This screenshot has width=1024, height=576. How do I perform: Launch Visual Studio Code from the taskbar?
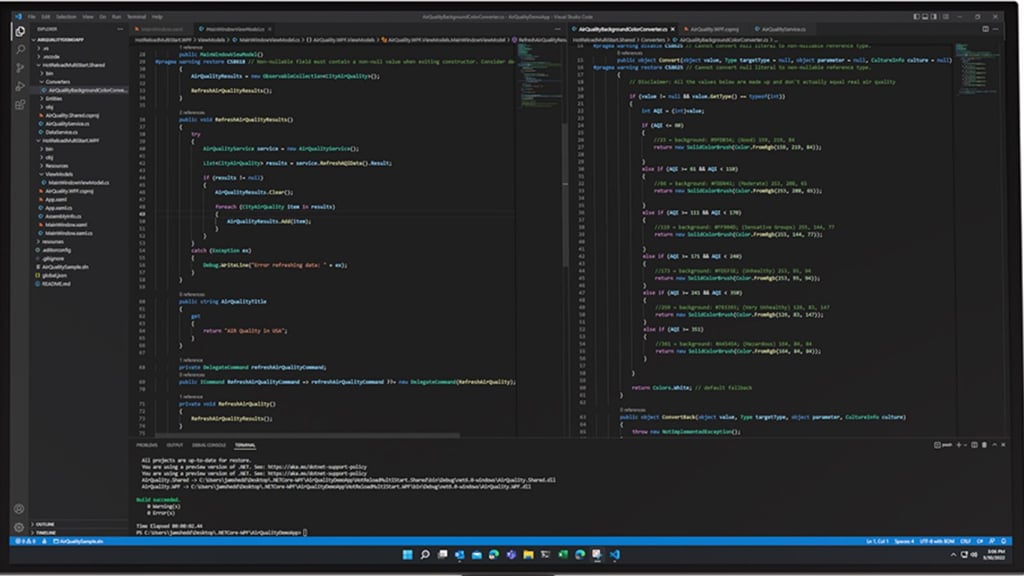(x=614, y=556)
